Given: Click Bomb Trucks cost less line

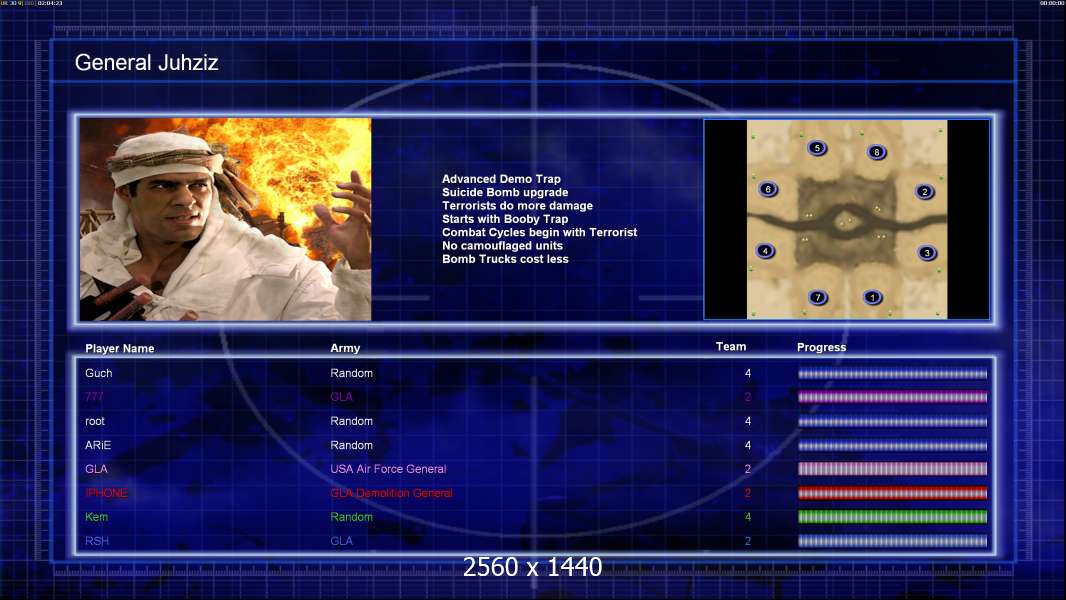Looking at the screenshot, I should click(x=505, y=259).
